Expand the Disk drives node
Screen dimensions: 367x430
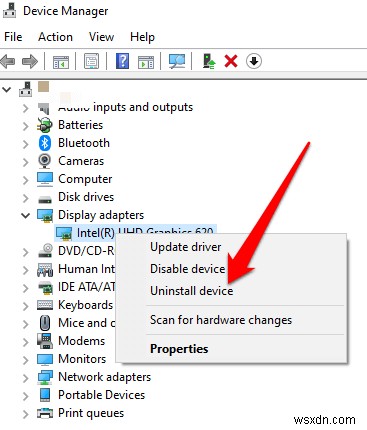[26, 198]
